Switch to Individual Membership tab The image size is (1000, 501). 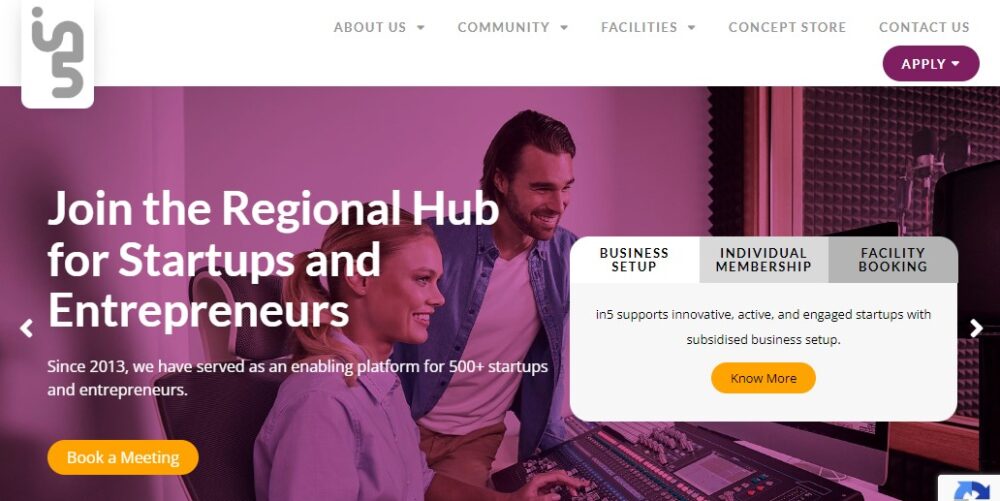click(x=763, y=260)
